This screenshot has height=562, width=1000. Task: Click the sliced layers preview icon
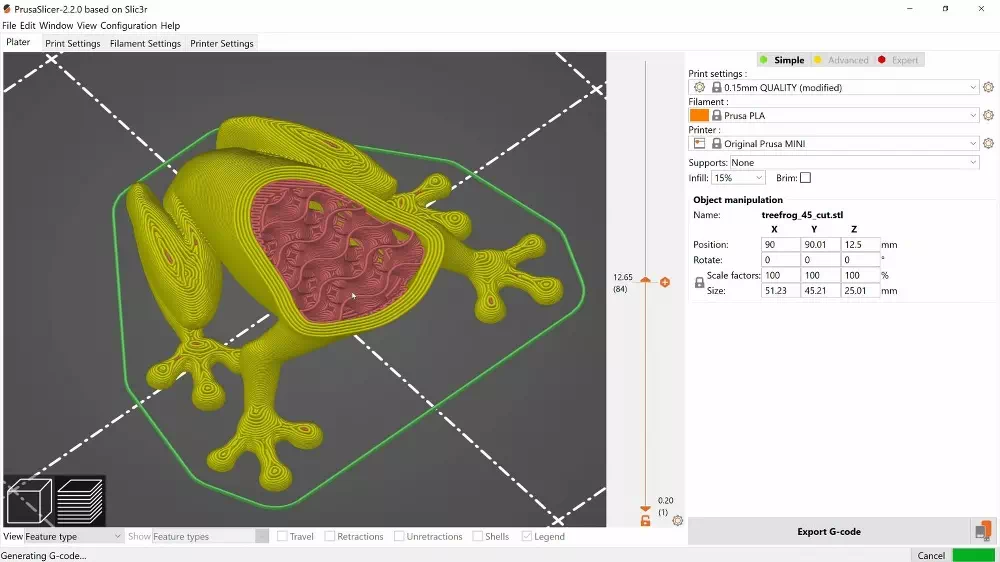pyautogui.click(x=80, y=501)
